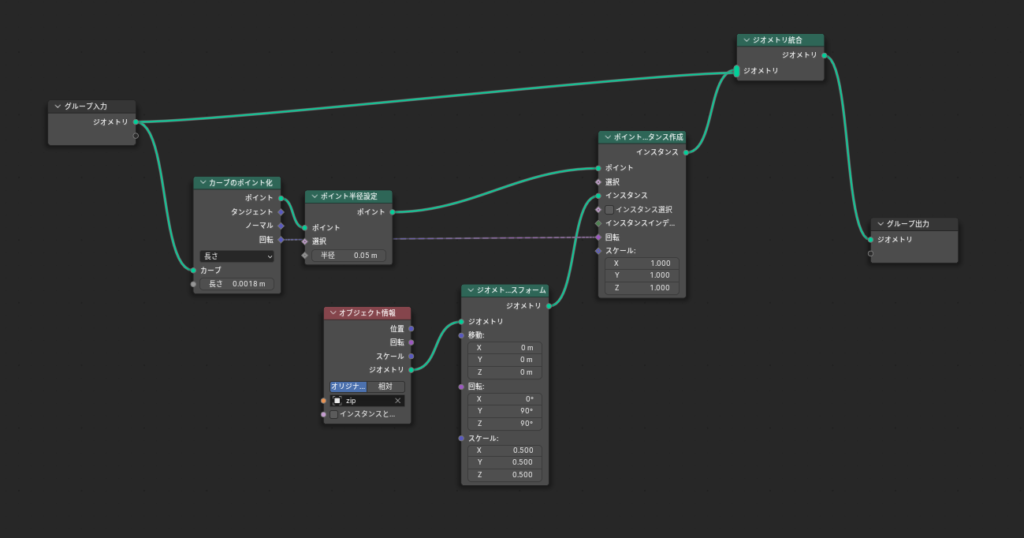Click 回転 X 0° field in ジオメト...スフォーム
1024x538 pixels.
(504, 399)
